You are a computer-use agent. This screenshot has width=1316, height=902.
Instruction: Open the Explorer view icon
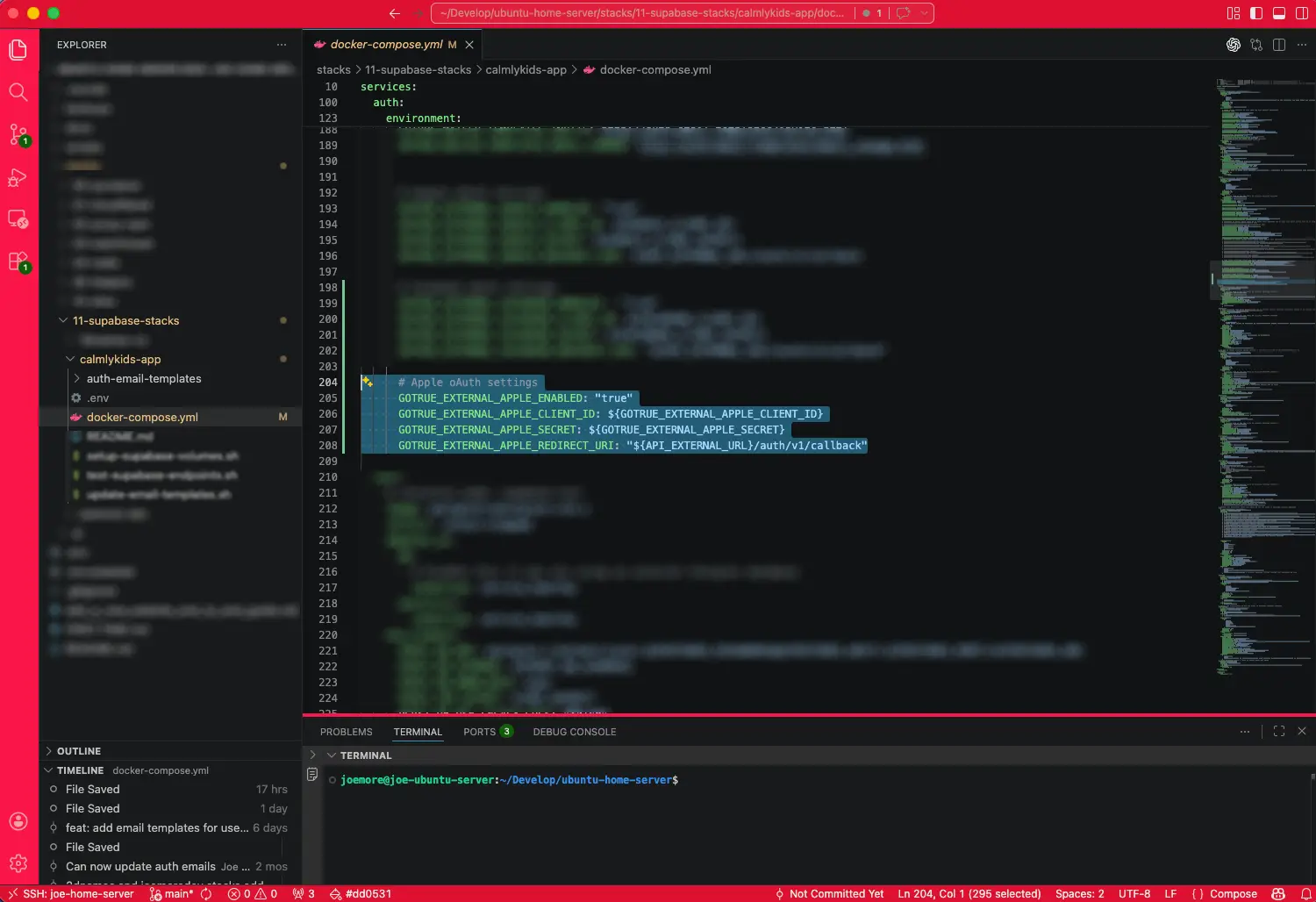(x=18, y=50)
